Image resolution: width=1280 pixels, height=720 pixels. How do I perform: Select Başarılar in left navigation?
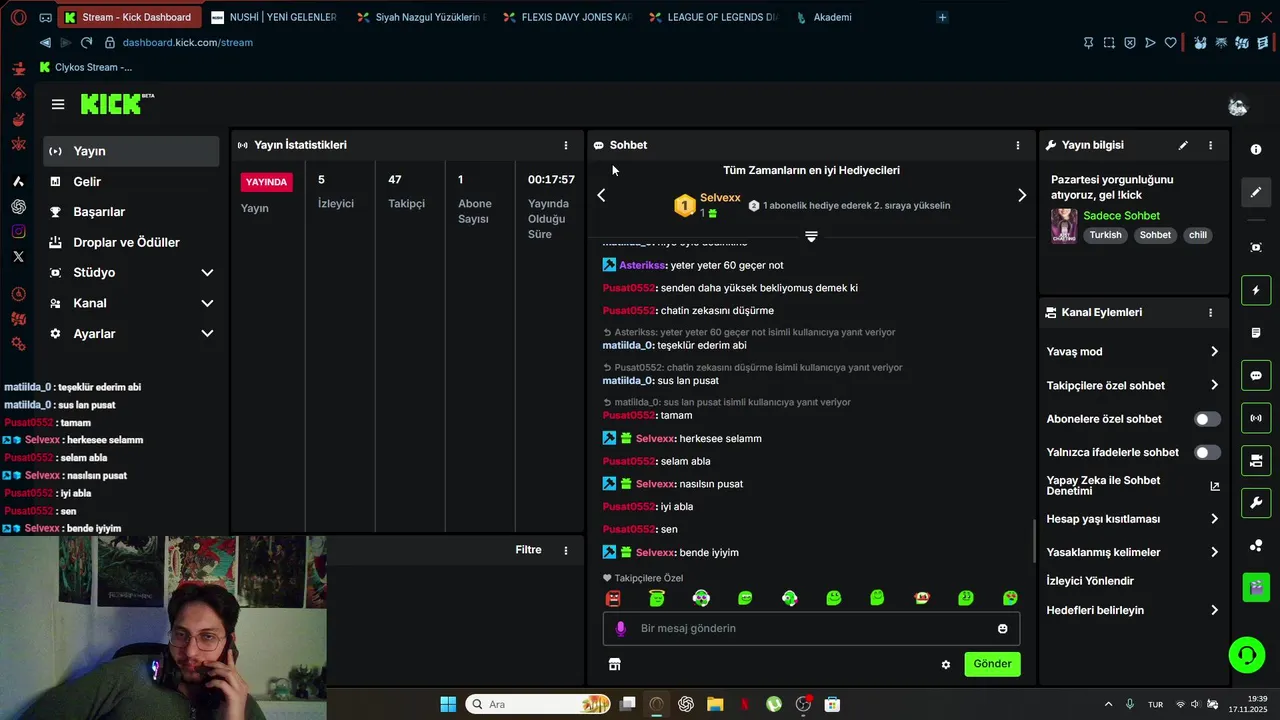[131, 212]
